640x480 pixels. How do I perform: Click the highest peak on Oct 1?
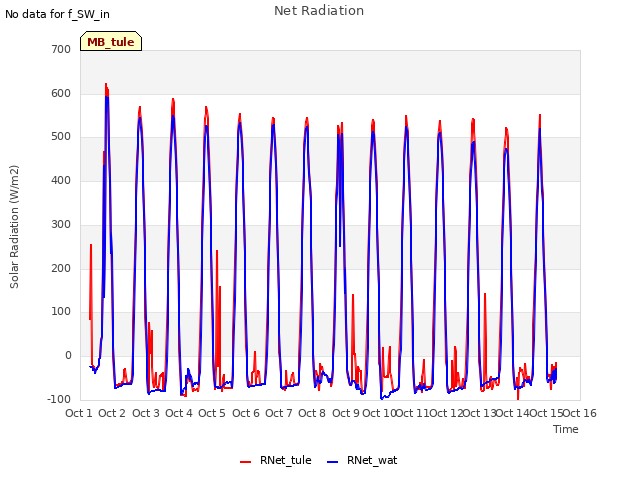point(106,84)
